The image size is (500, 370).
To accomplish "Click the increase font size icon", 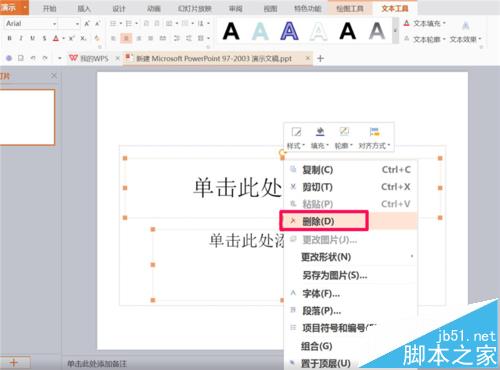I will coord(87,24).
